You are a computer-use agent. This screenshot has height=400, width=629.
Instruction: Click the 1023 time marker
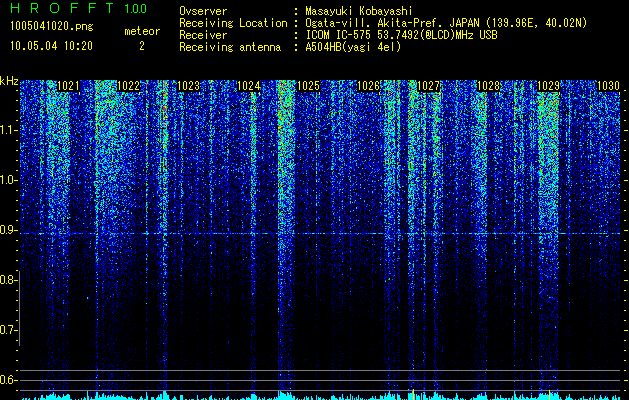pos(188,86)
